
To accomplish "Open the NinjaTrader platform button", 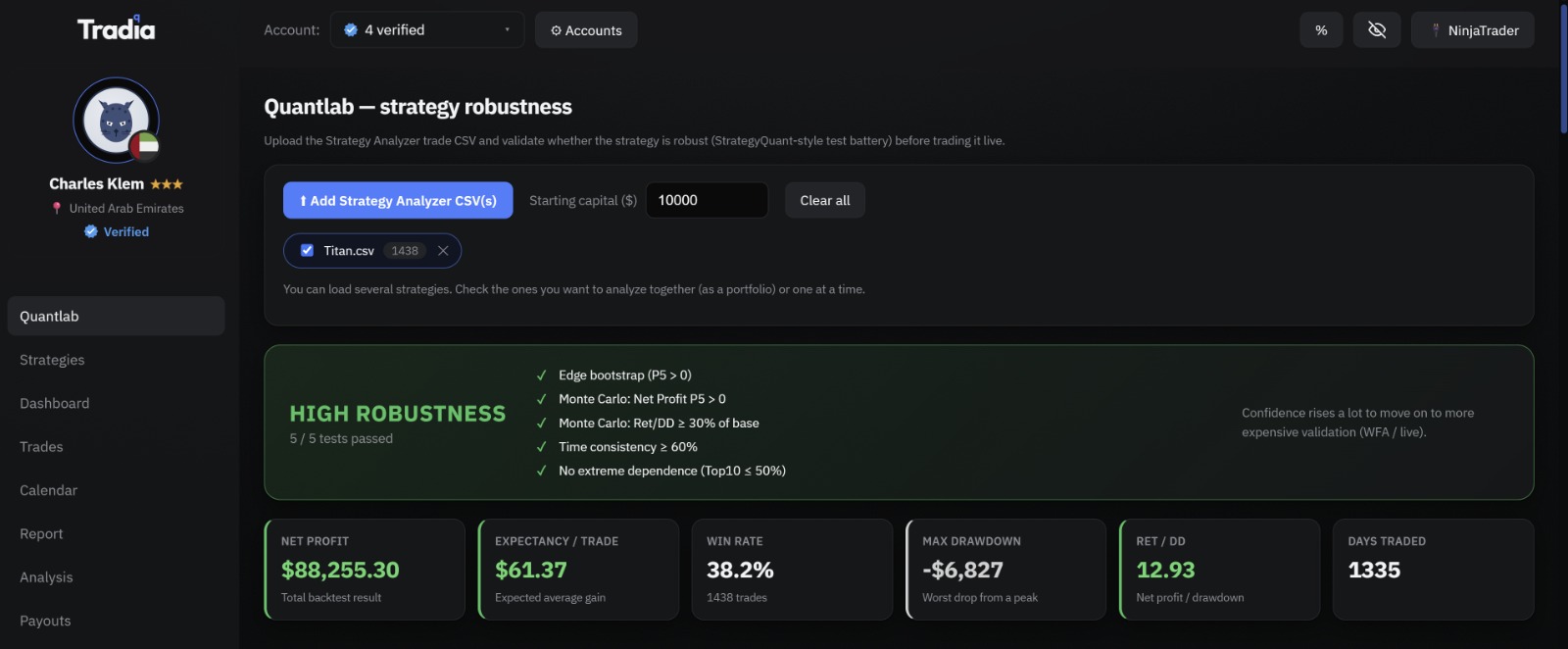I will tap(1473, 30).
